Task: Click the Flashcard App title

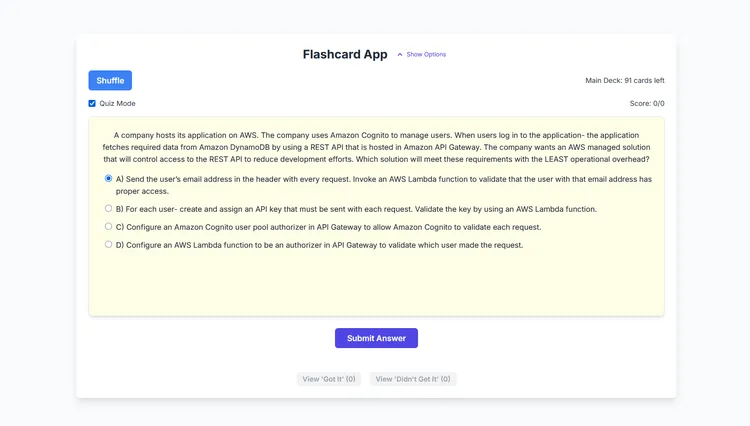Action: point(345,55)
